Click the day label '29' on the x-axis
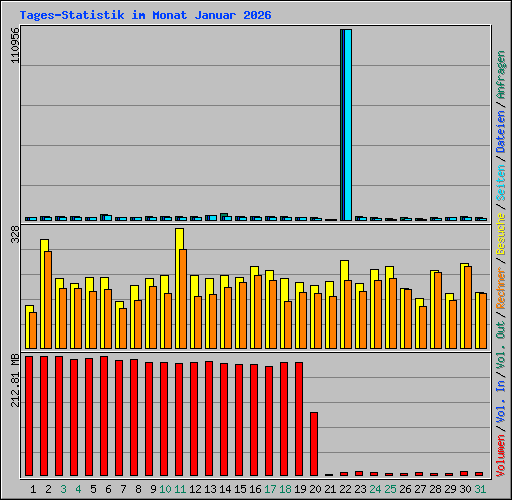The width and height of the screenshot is (512, 500). pyautogui.click(x=450, y=489)
